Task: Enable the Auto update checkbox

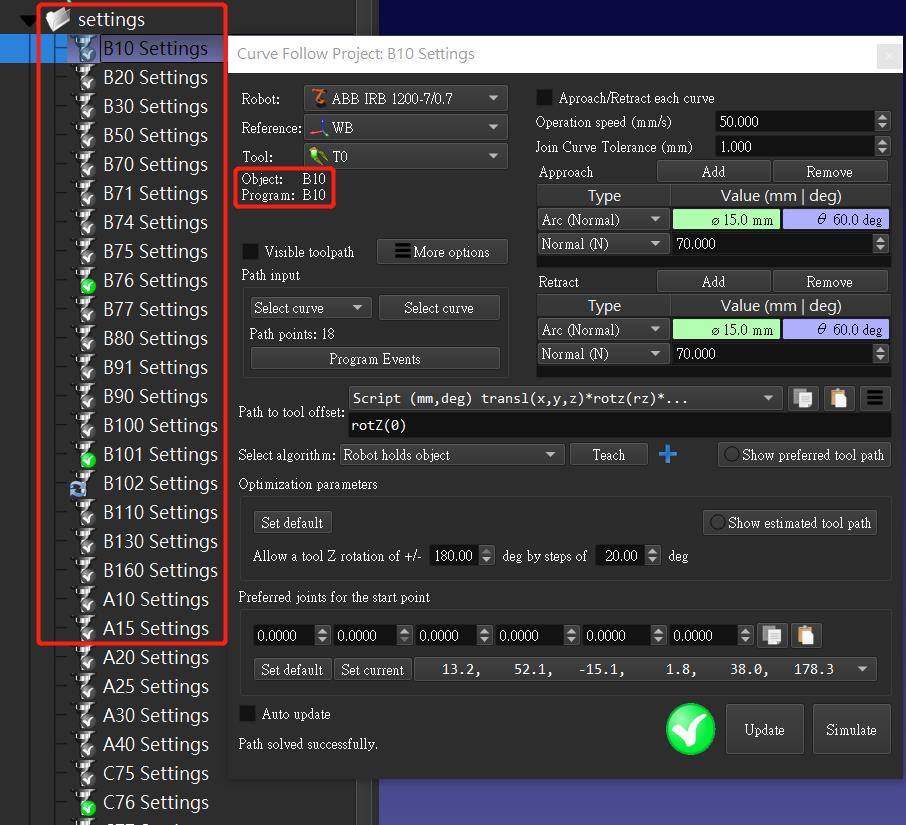Action: tap(248, 714)
